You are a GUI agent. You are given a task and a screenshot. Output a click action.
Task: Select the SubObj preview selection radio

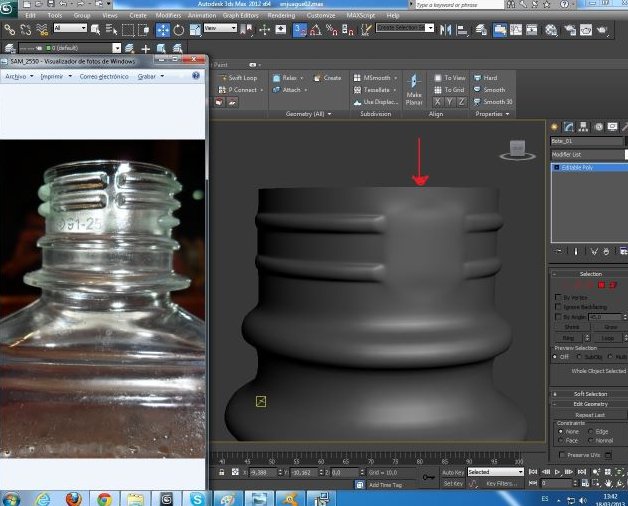click(x=579, y=356)
